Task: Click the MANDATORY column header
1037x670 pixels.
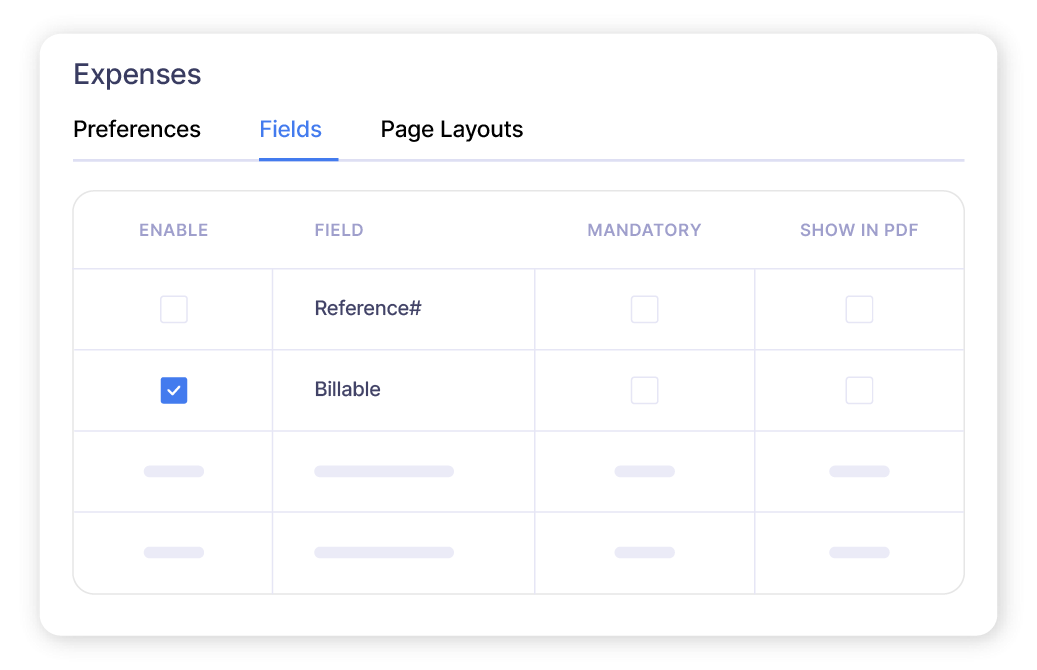Action: point(644,229)
